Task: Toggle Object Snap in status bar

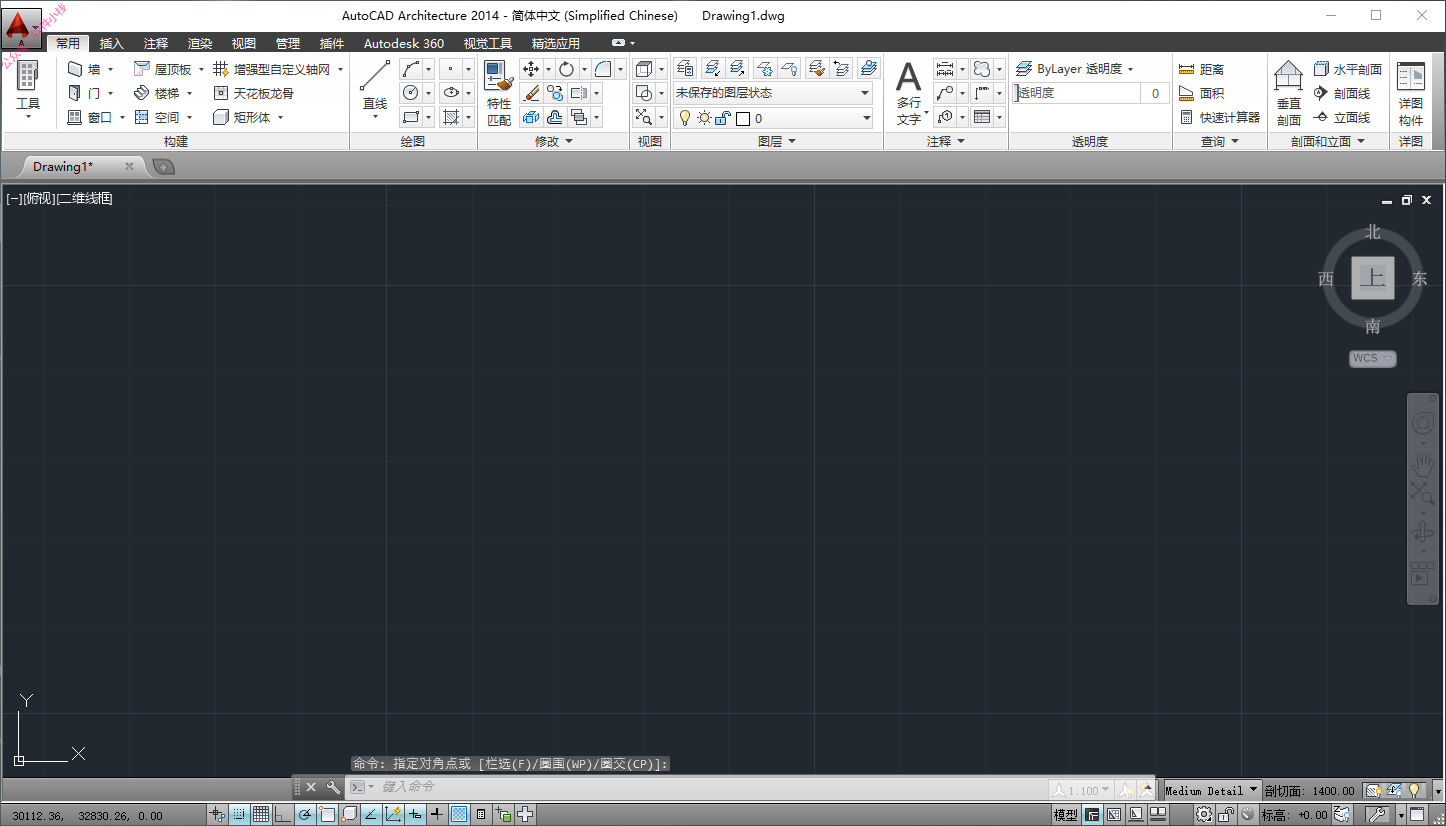Action: coord(327,815)
